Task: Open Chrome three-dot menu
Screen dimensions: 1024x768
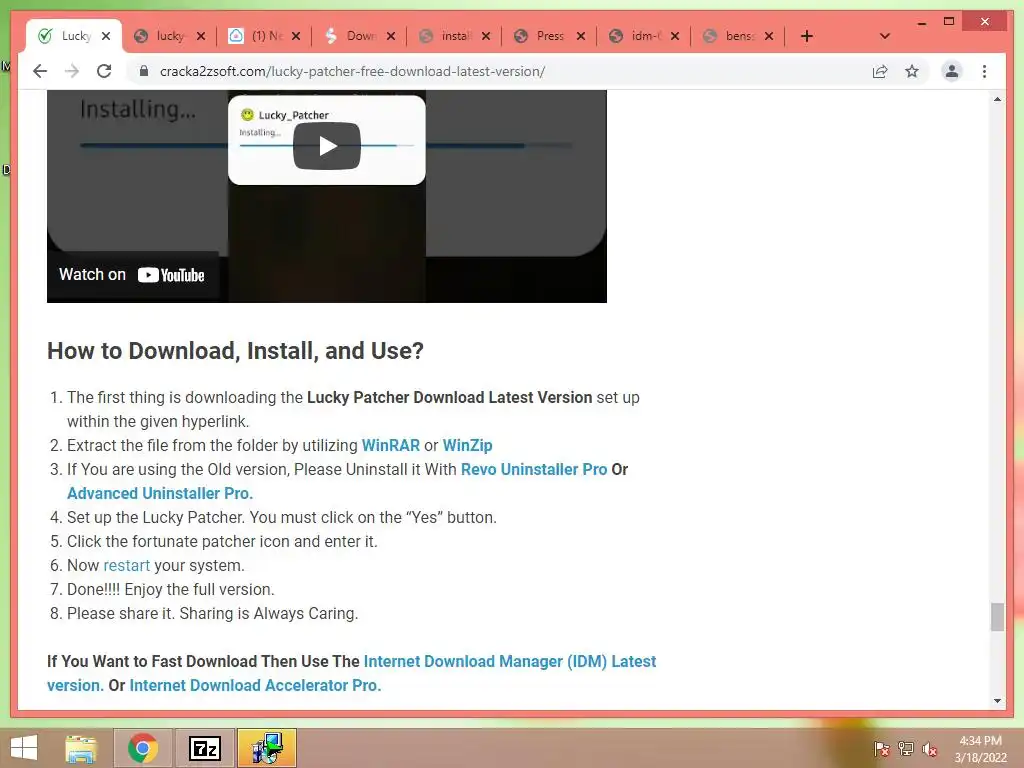Action: 984,71
